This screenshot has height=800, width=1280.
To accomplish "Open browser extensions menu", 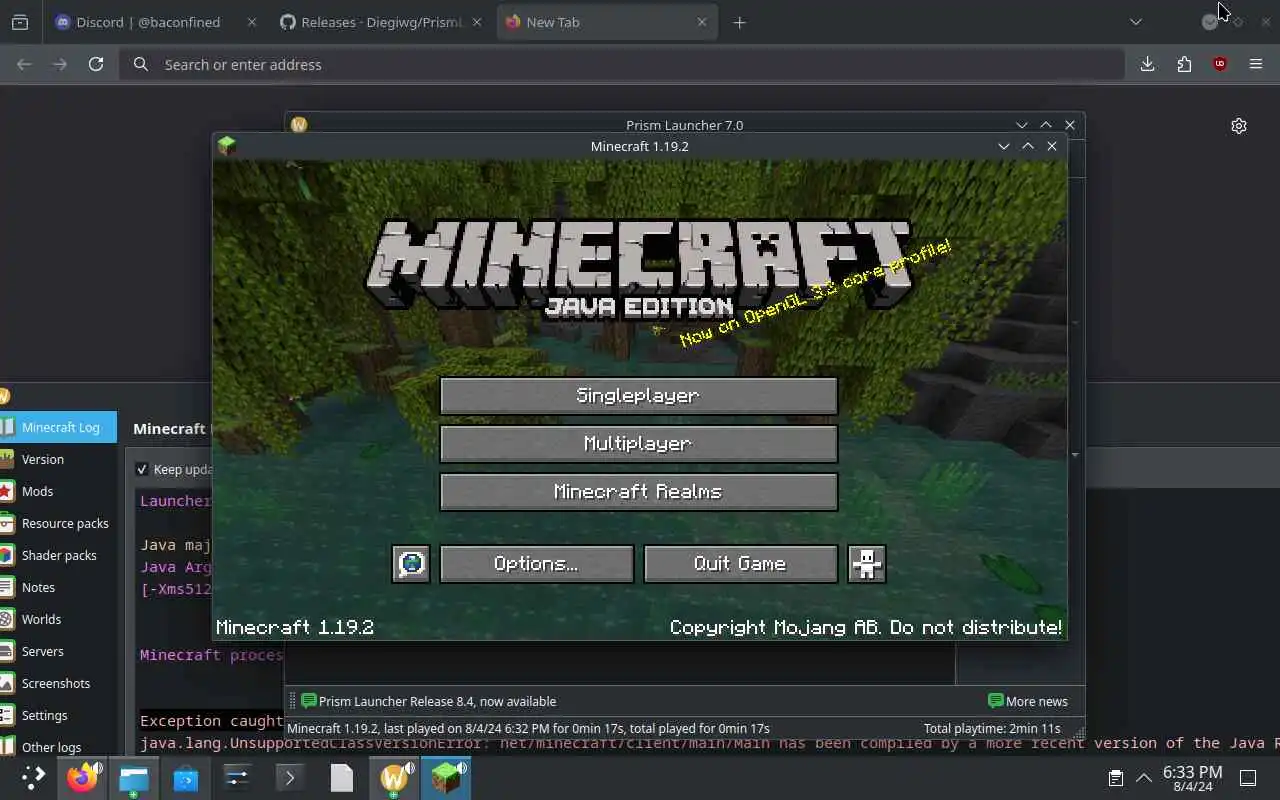I will pos(1184,64).
